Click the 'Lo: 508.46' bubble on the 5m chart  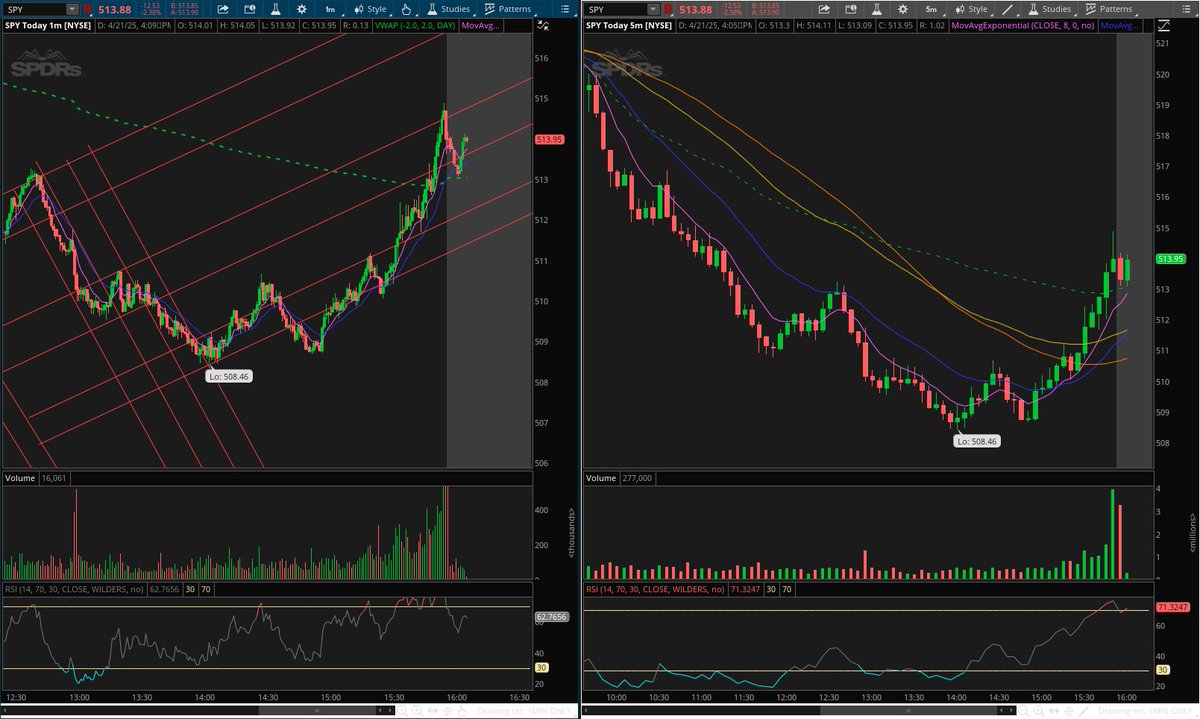point(977,441)
